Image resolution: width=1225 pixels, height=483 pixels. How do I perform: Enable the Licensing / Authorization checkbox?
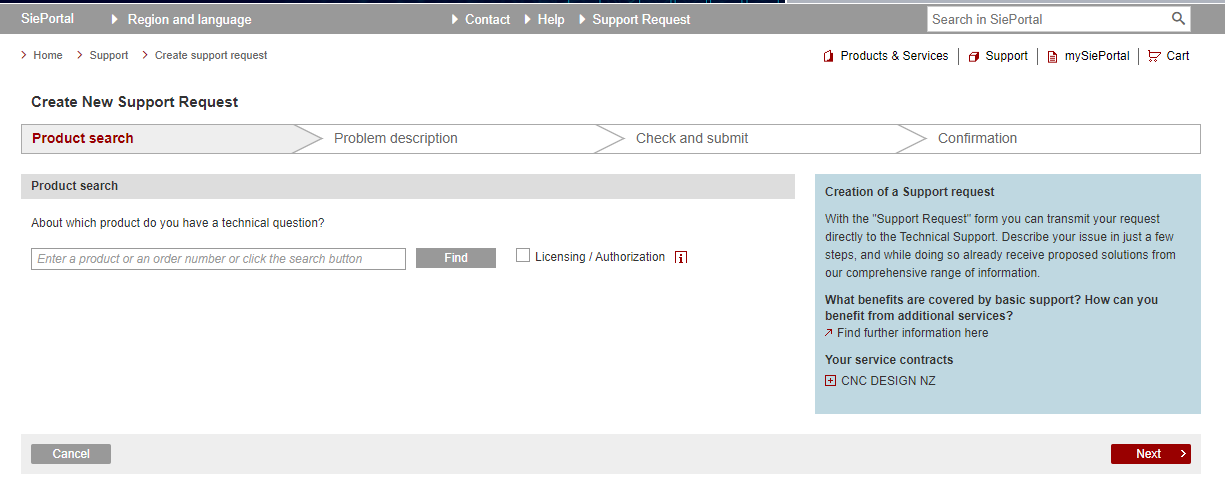(523, 256)
